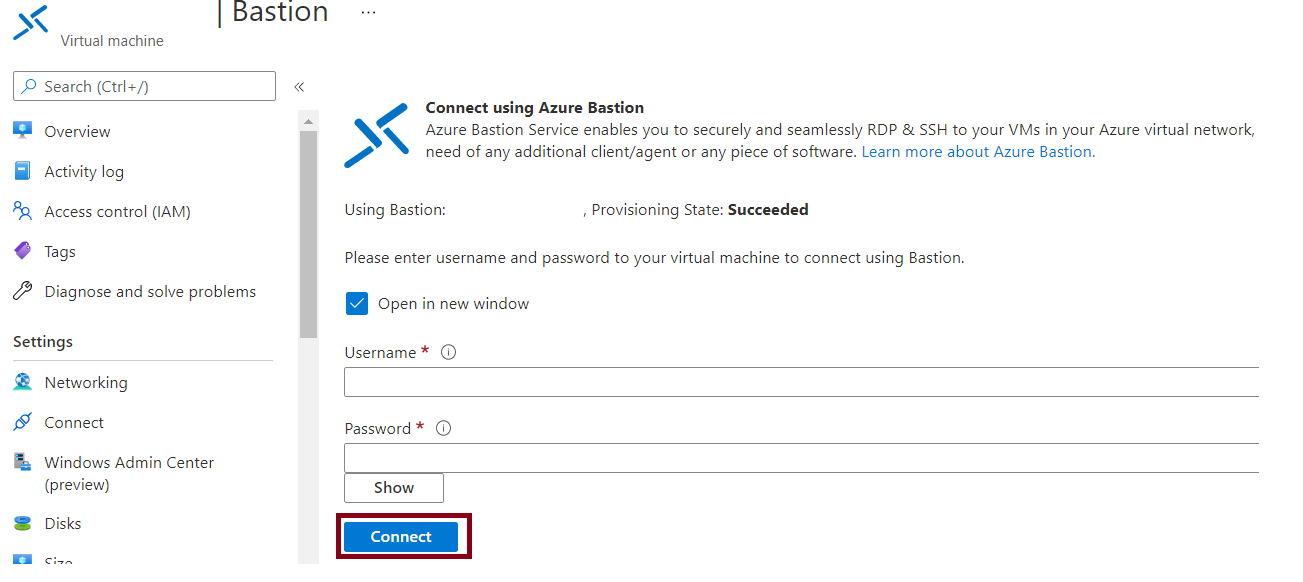Viewport: 1303px width, 582px height.
Task: Click the purple Tags icon
Action: pyautogui.click(x=22, y=251)
